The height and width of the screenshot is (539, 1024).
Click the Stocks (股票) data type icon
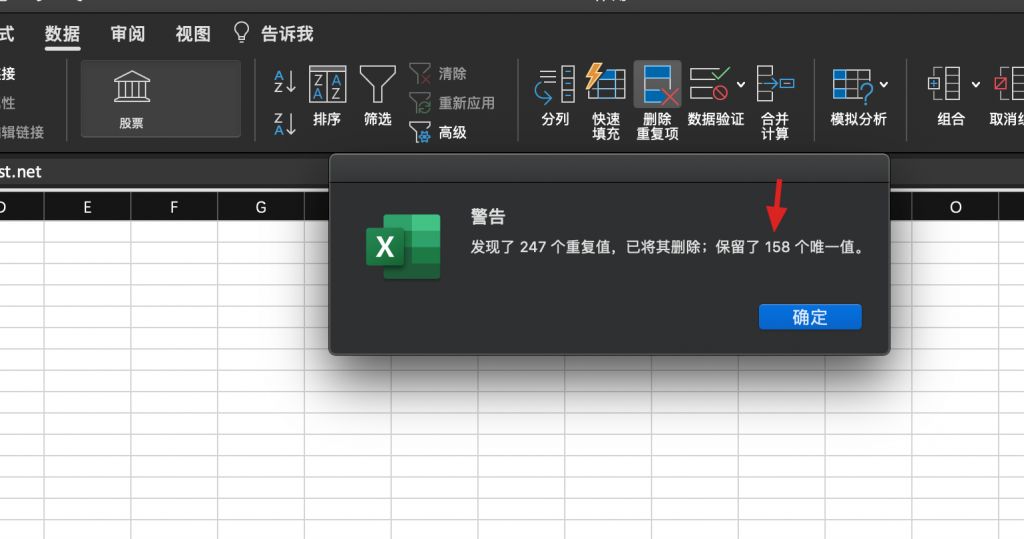point(132,88)
